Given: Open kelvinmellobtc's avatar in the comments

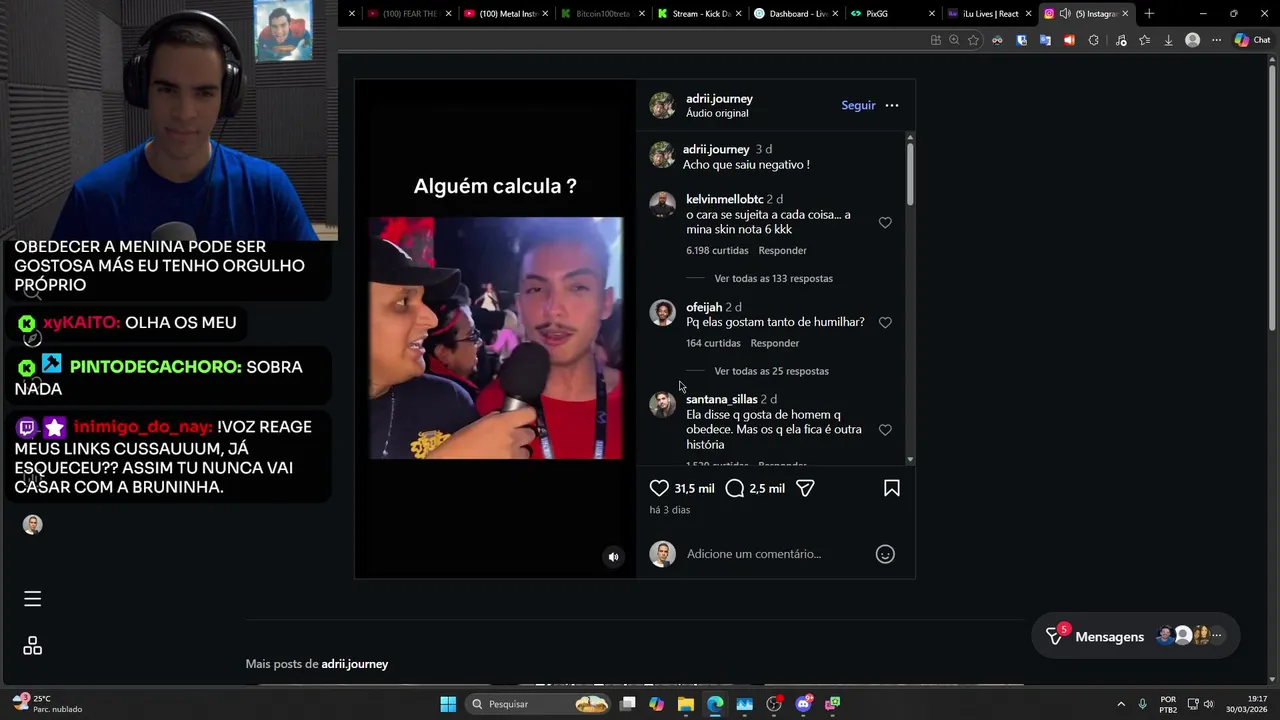Looking at the screenshot, I should point(662,205).
